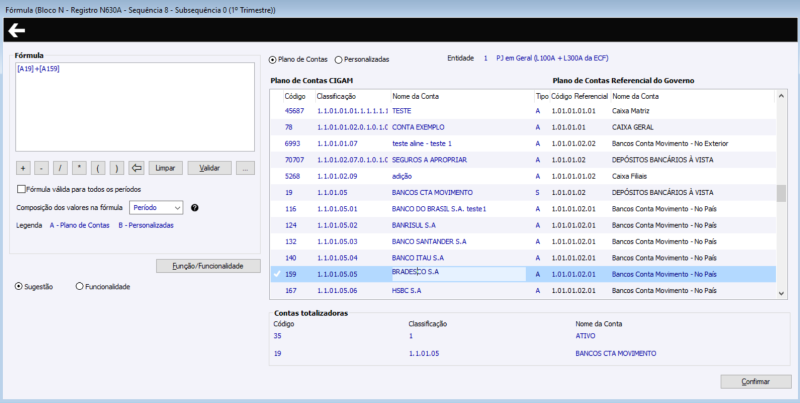Insert the division slash operator
Viewport: 800px width, 403px height.
point(61,168)
